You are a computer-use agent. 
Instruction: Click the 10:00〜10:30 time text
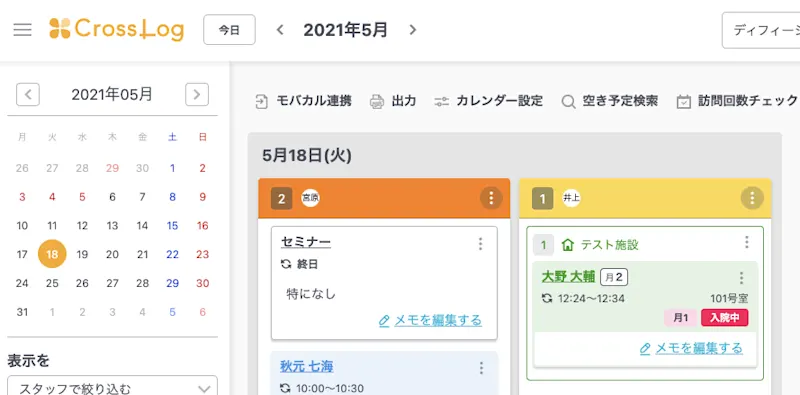pyautogui.click(x=330, y=389)
